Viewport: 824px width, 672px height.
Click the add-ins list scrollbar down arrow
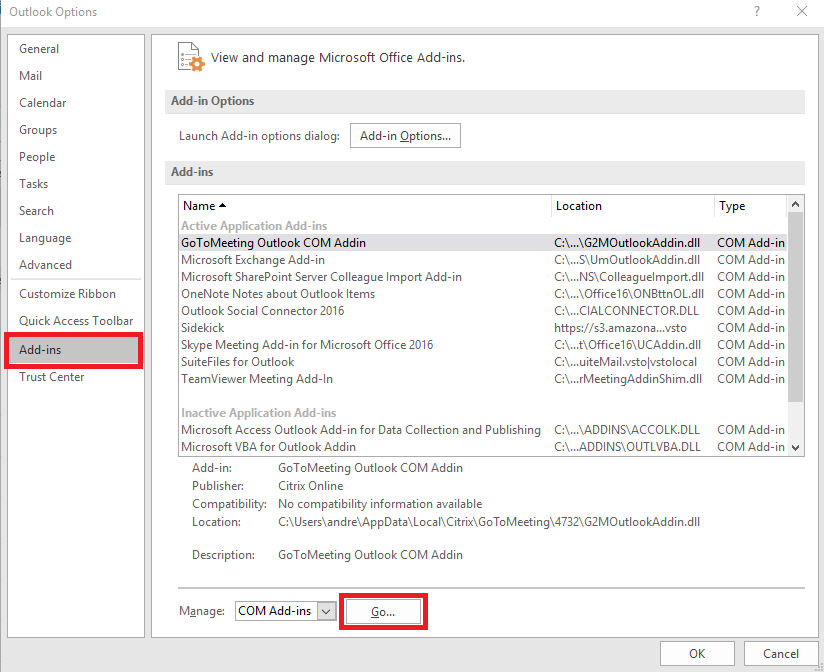(795, 447)
